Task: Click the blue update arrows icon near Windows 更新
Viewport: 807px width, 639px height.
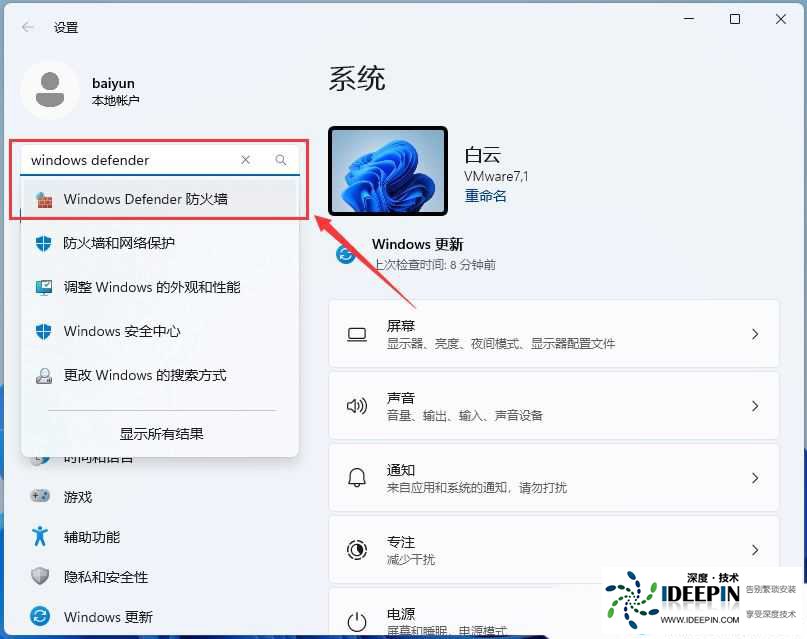Action: tap(346, 254)
